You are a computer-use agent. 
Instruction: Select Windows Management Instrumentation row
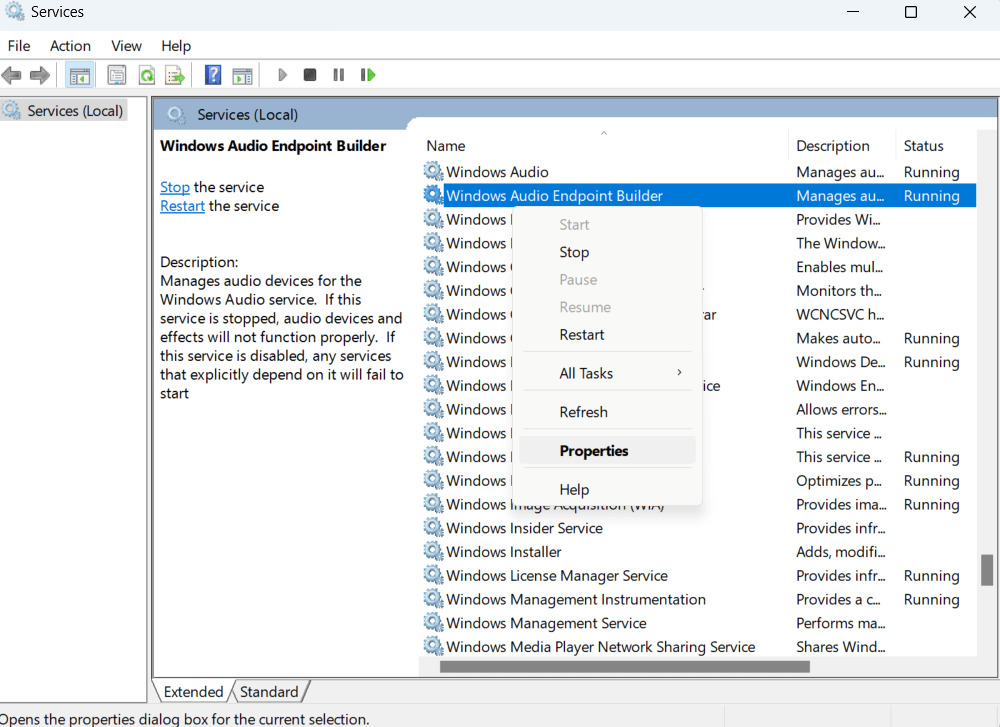pos(699,599)
